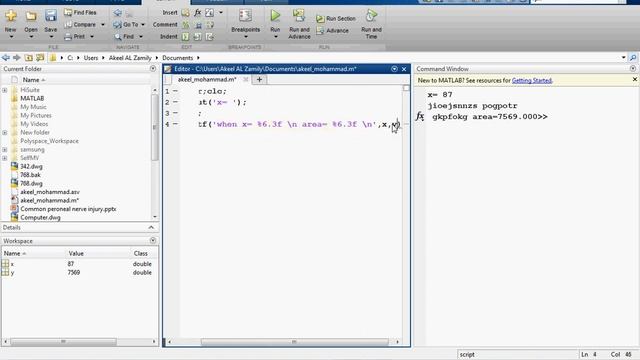Viewport: 640px width, 360px height.
Task: Click the Find tool in Navigate section
Action: click(124, 36)
